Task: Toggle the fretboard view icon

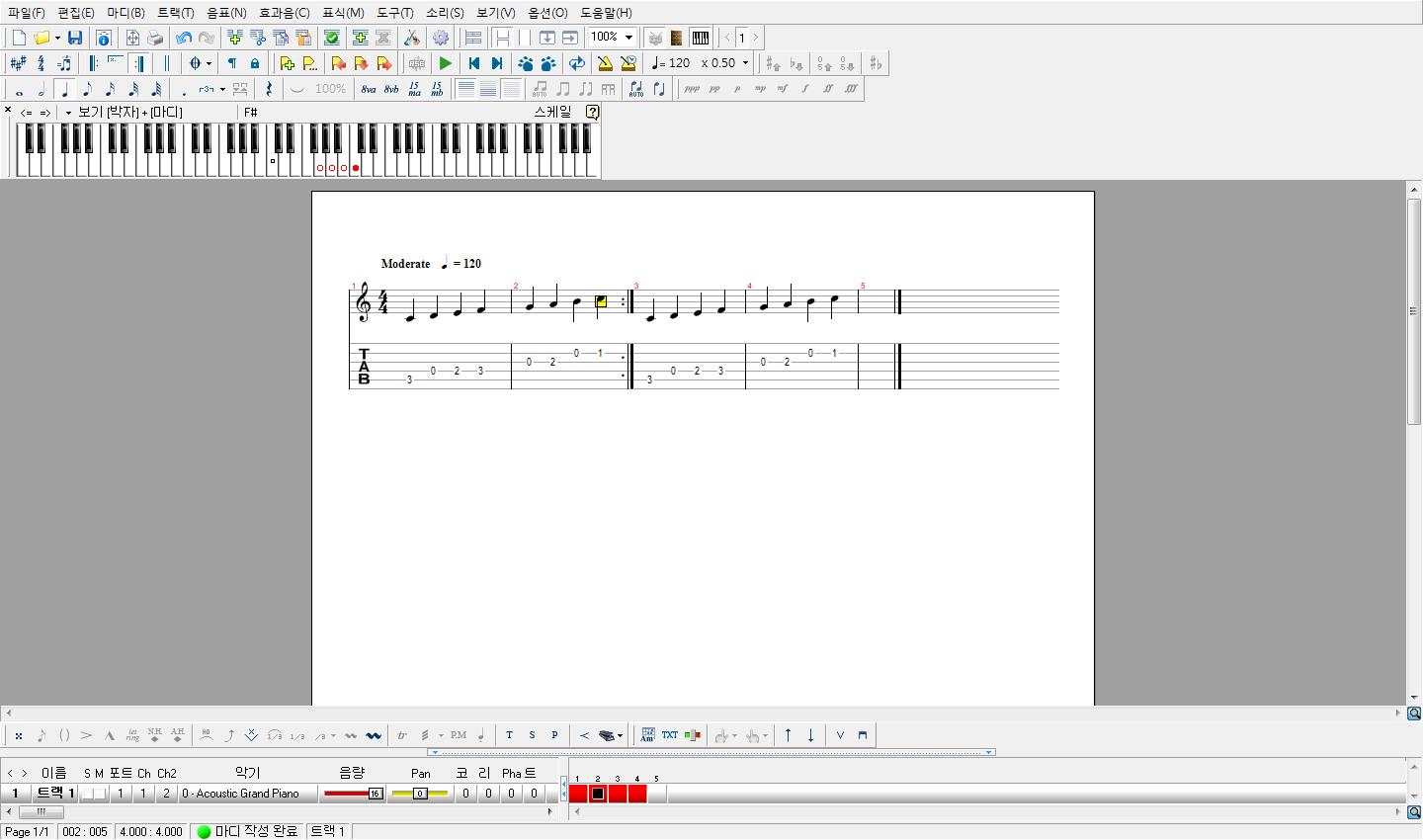Action: (x=677, y=38)
